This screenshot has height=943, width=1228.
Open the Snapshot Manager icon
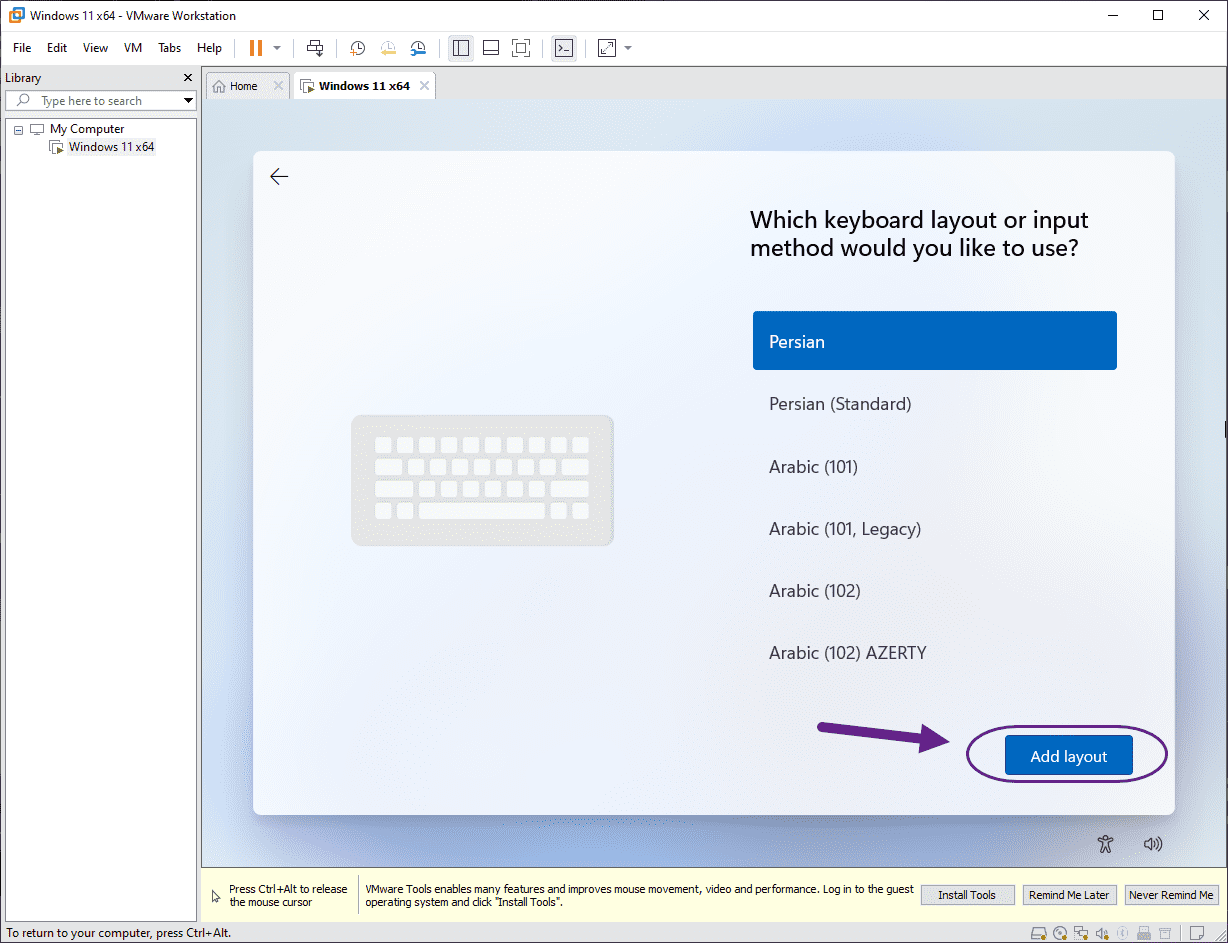click(418, 48)
